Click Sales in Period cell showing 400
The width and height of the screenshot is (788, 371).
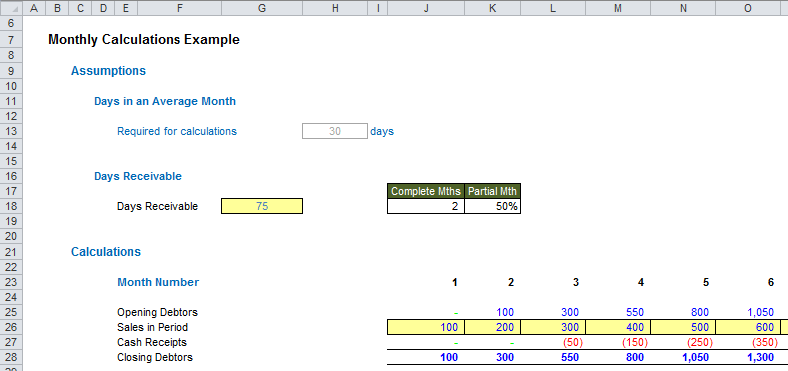(618, 327)
